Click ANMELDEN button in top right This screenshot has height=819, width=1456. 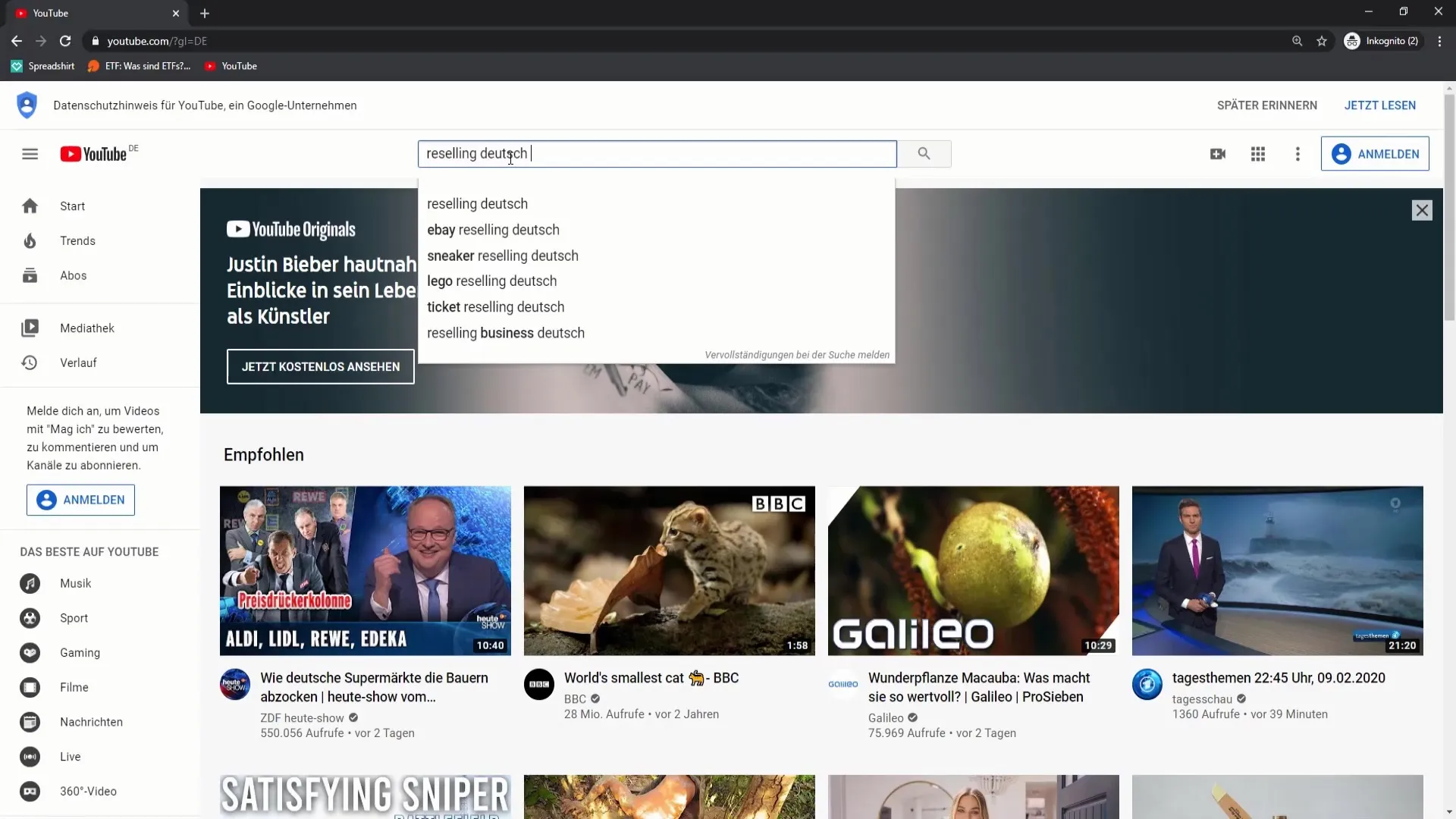click(1375, 154)
